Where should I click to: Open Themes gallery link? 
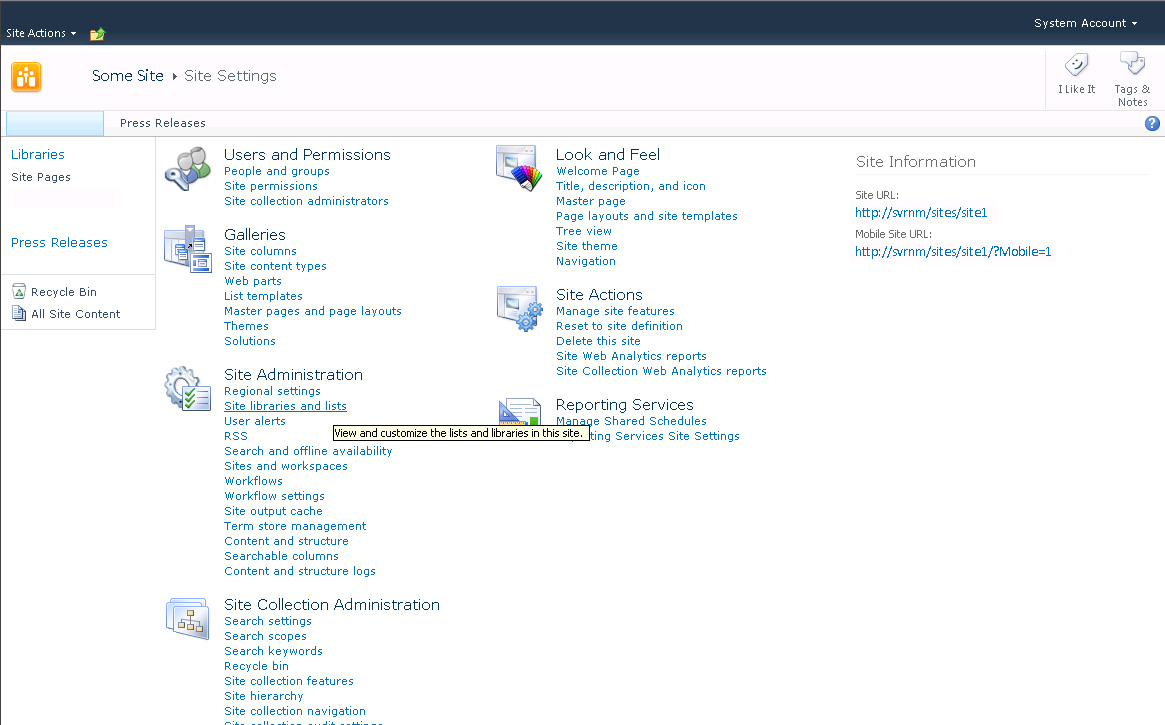click(x=247, y=326)
